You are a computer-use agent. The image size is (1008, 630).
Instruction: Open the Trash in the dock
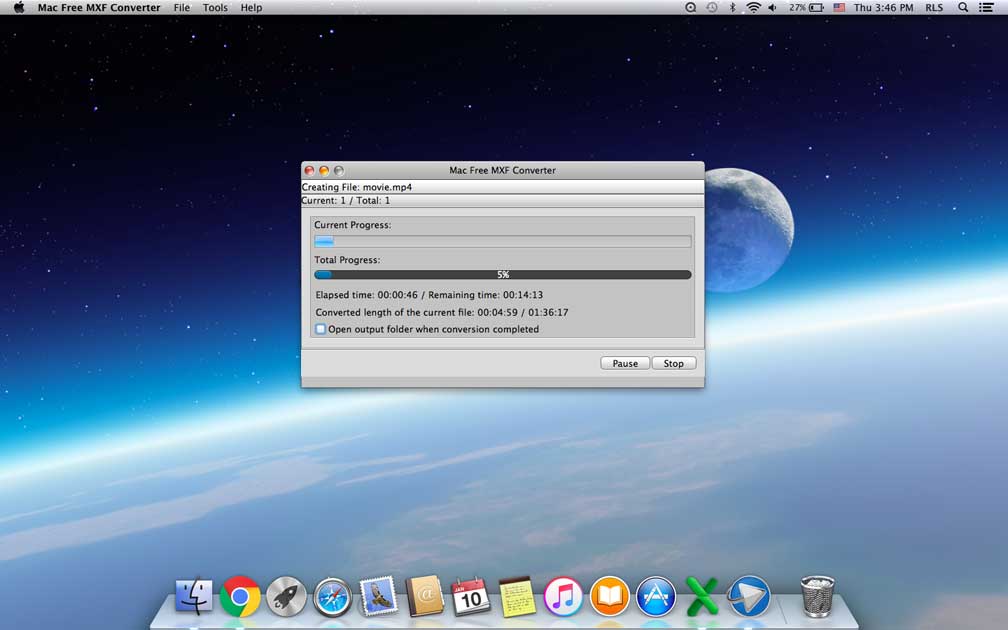(x=817, y=596)
